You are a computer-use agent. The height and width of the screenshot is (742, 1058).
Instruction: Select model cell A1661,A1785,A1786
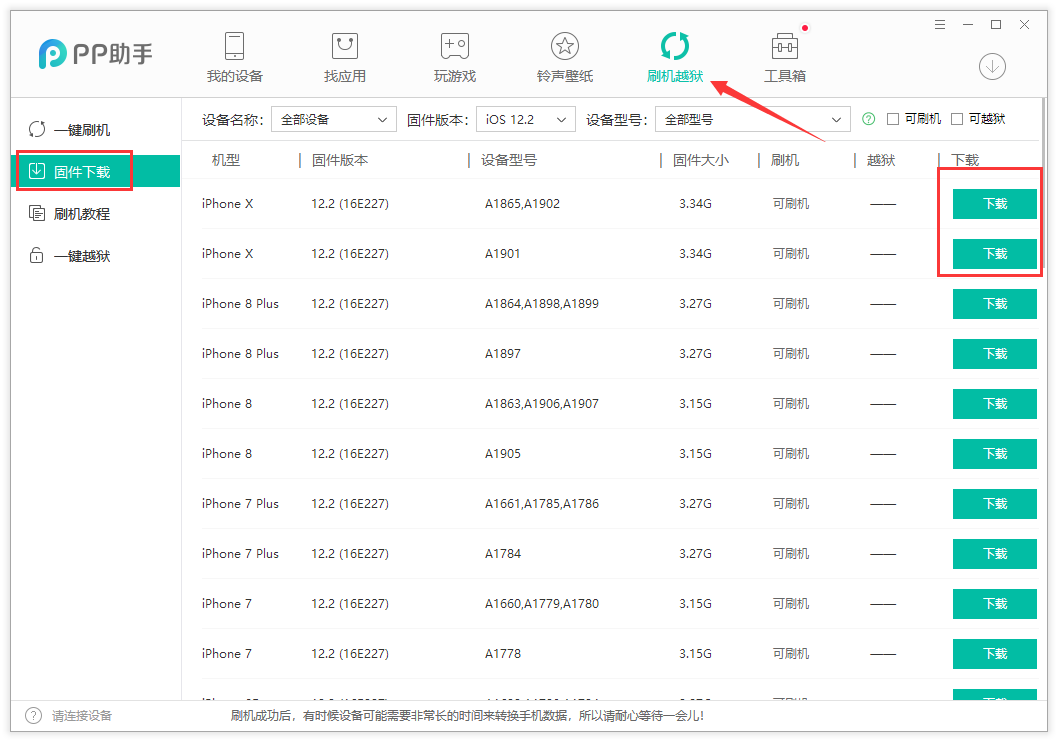point(542,503)
